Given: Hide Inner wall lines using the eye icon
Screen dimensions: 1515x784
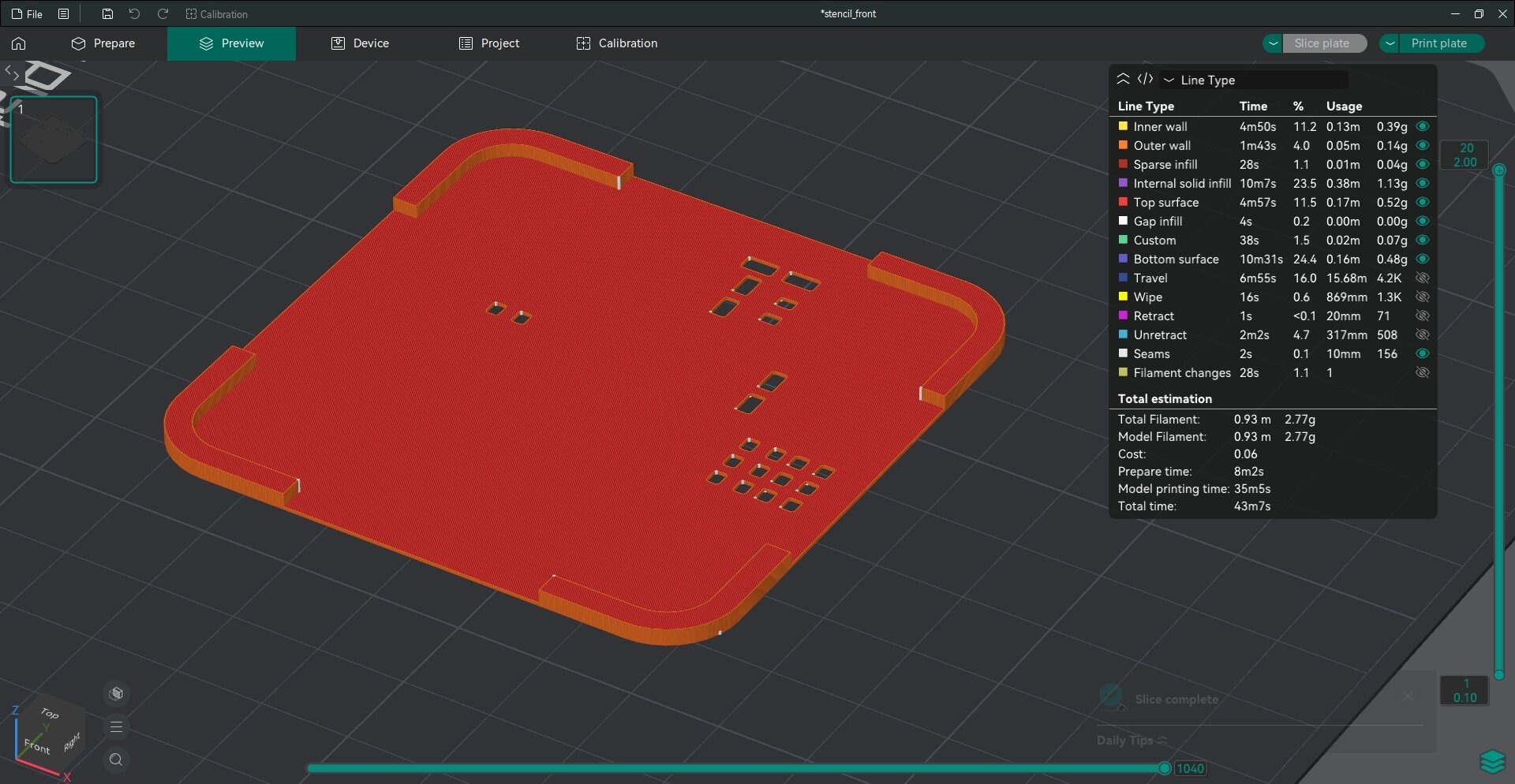Looking at the screenshot, I should point(1423,126).
